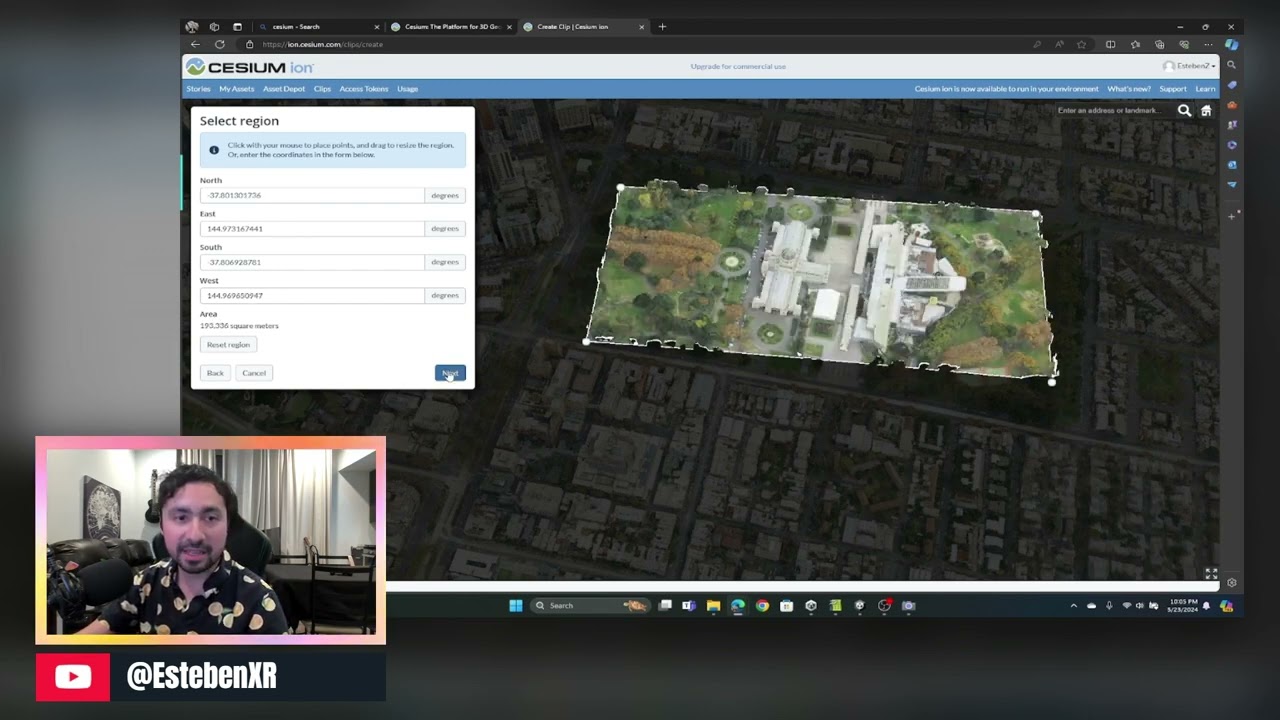Click the Next button
This screenshot has height=720, width=1280.
click(x=450, y=373)
